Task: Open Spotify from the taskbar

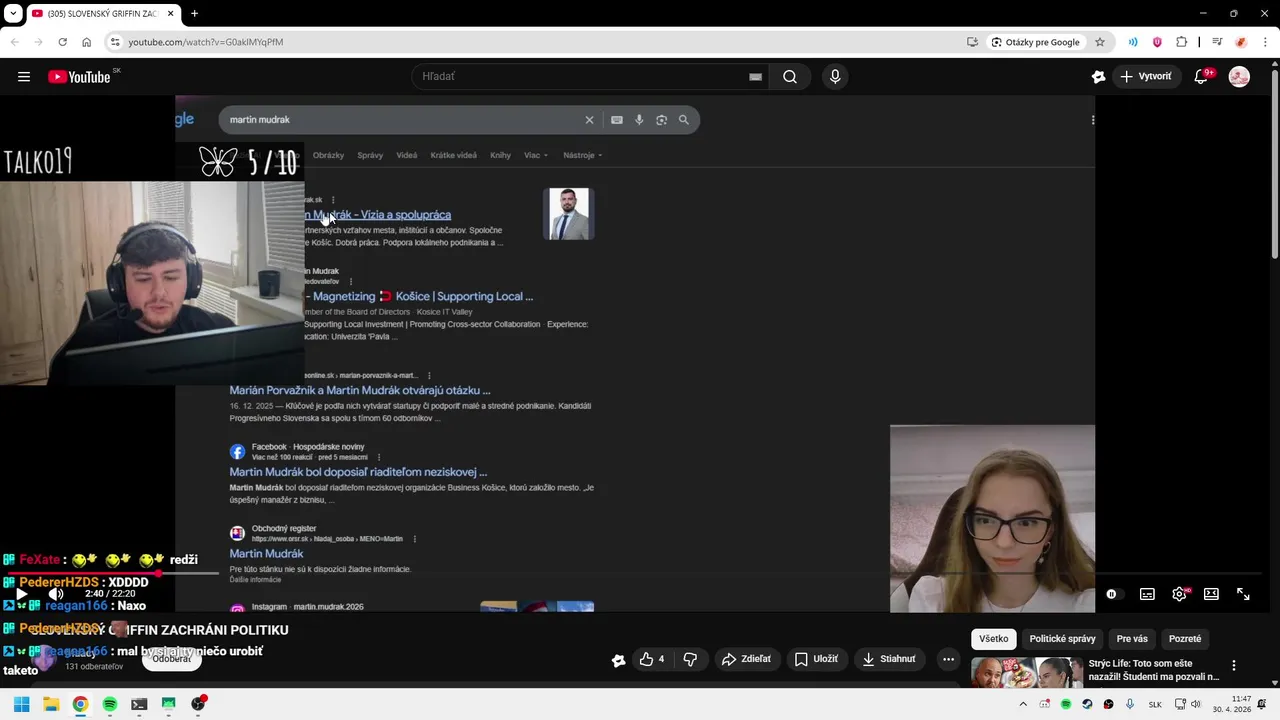Action: pyautogui.click(x=110, y=704)
